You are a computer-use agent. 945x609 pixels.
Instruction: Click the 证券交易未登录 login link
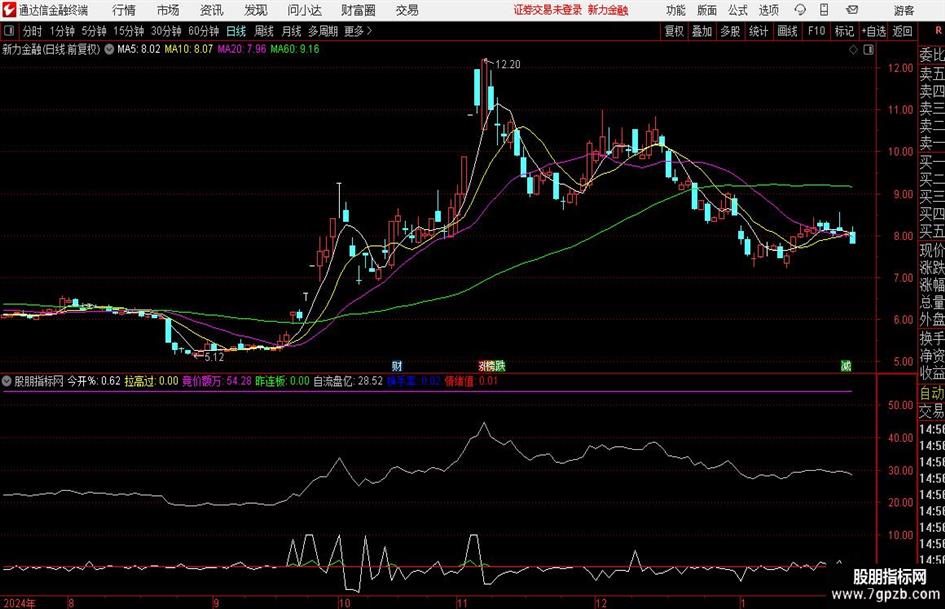coord(548,10)
